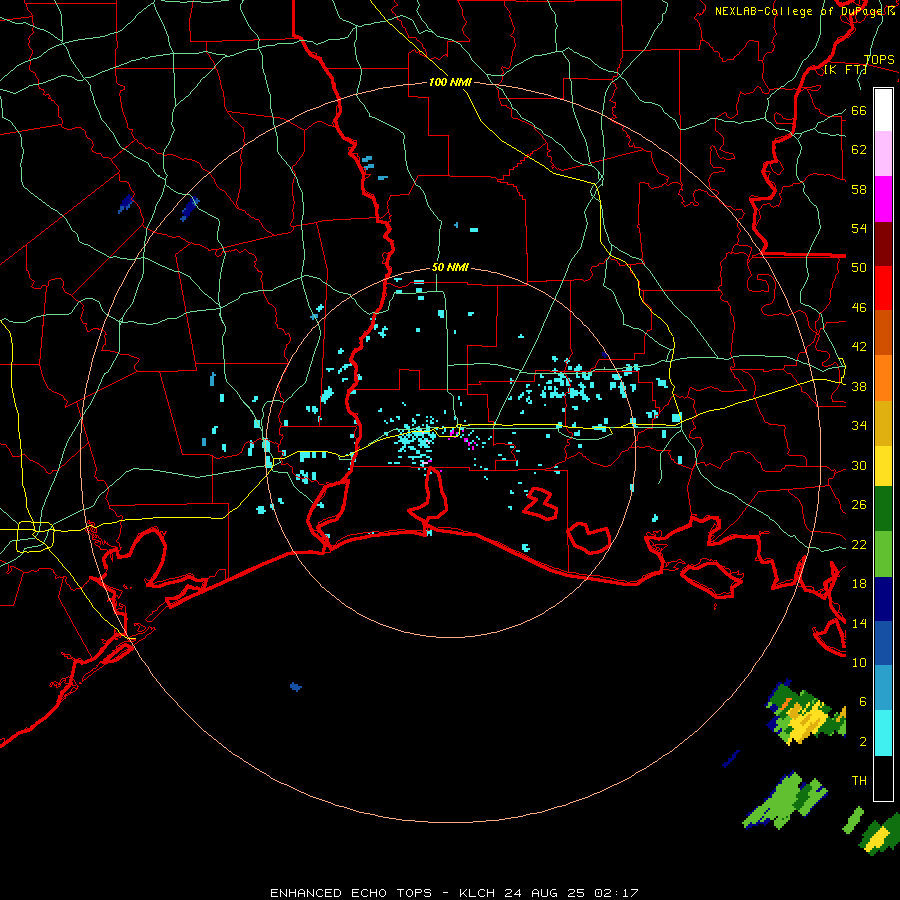Click the TOPS legend title

(x=879, y=59)
